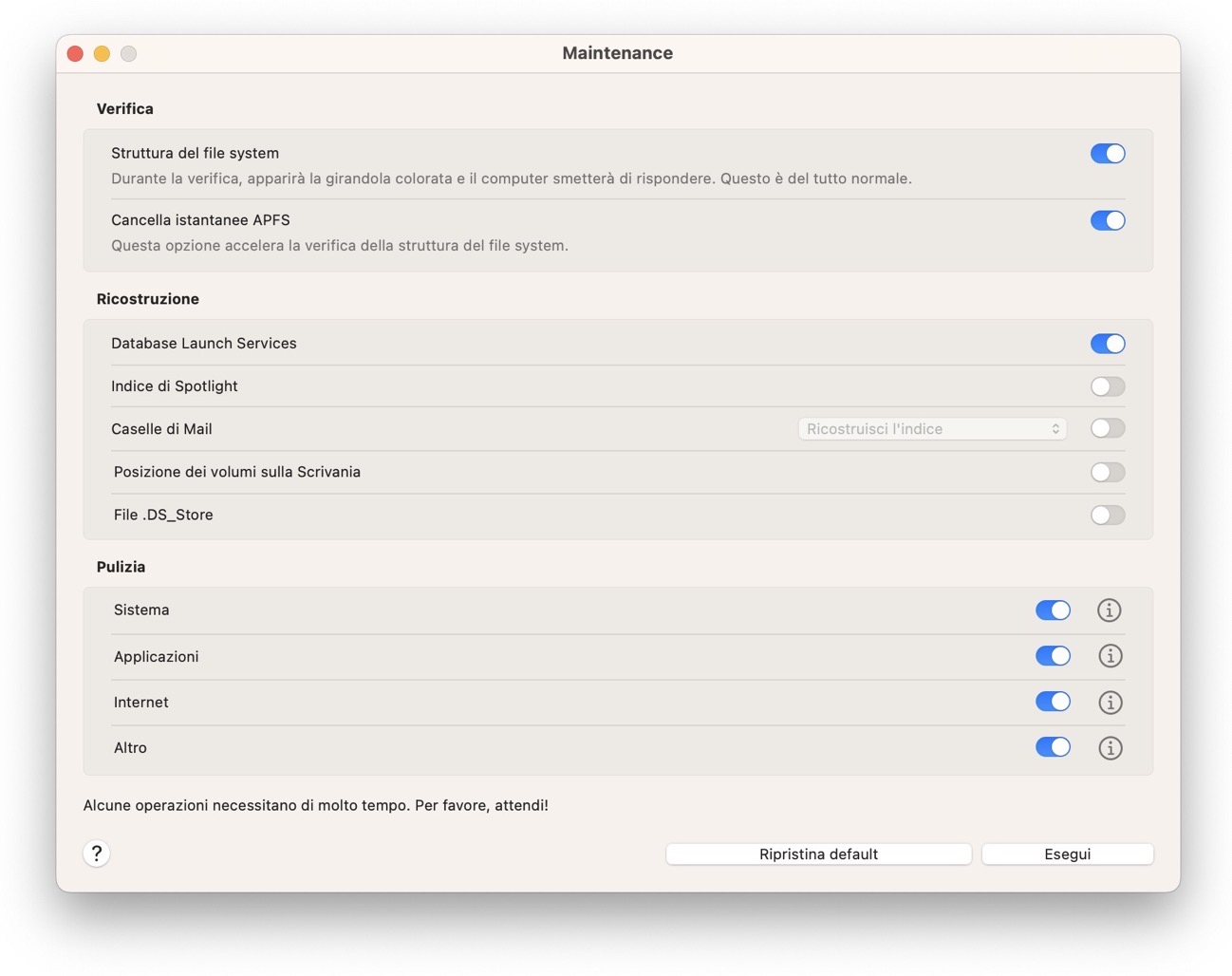Open info popup for Altro cleanup
The height and width of the screenshot is (976, 1232).
pos(1110,747)
